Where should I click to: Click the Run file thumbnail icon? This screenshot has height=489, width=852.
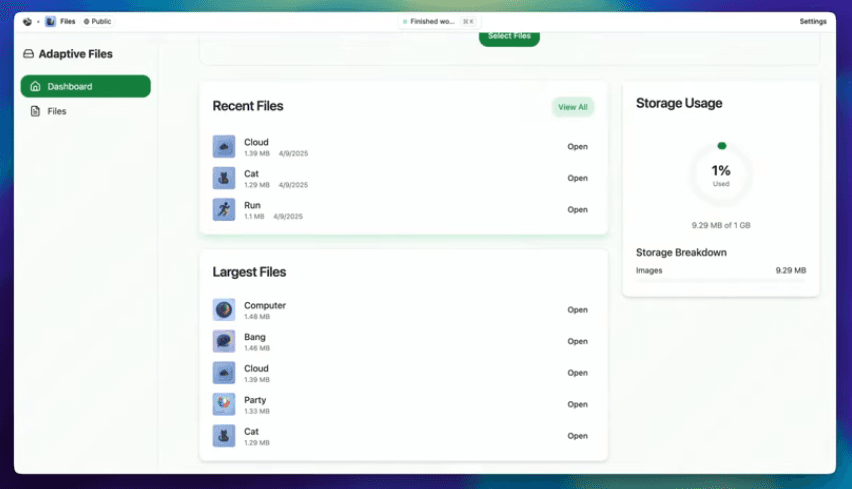[224, 210]
